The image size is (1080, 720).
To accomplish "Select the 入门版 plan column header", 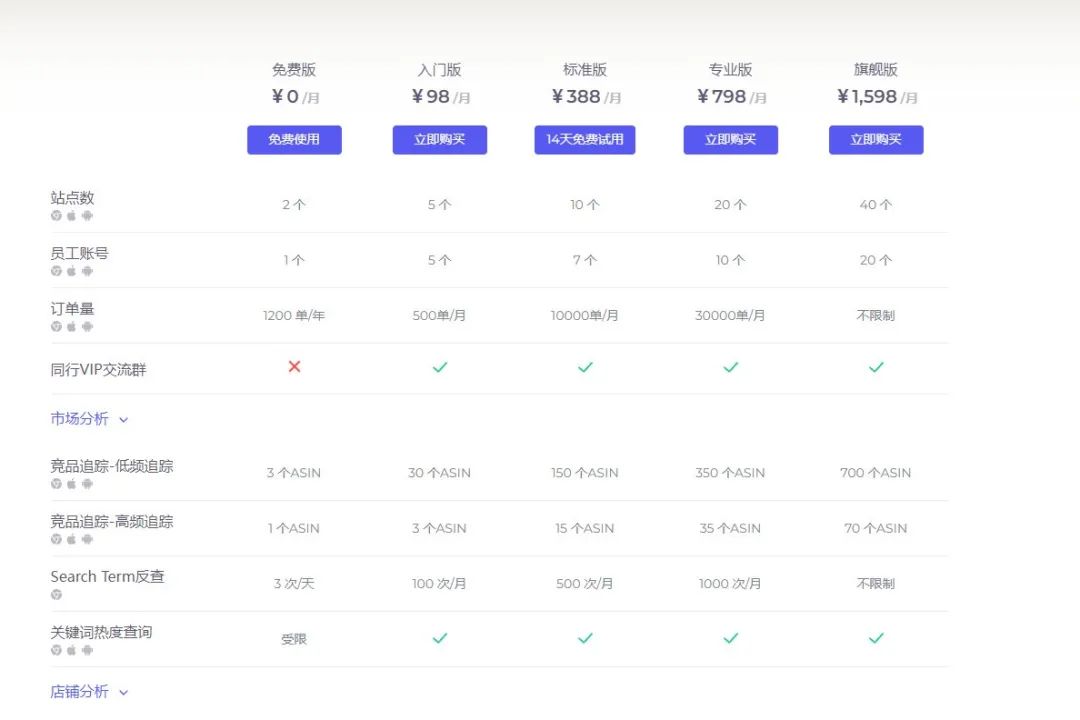I will 439,70.
